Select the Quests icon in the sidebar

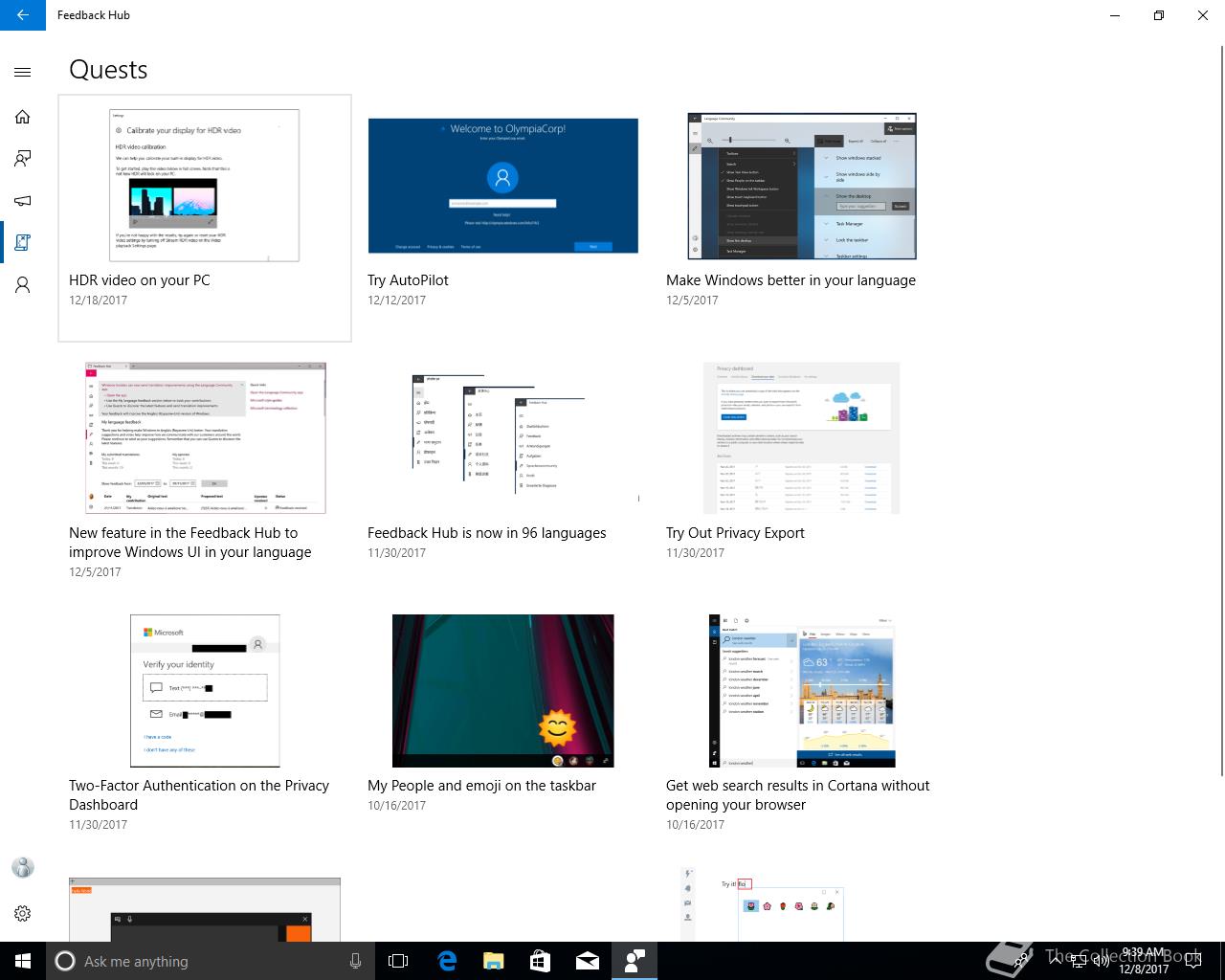23,243
